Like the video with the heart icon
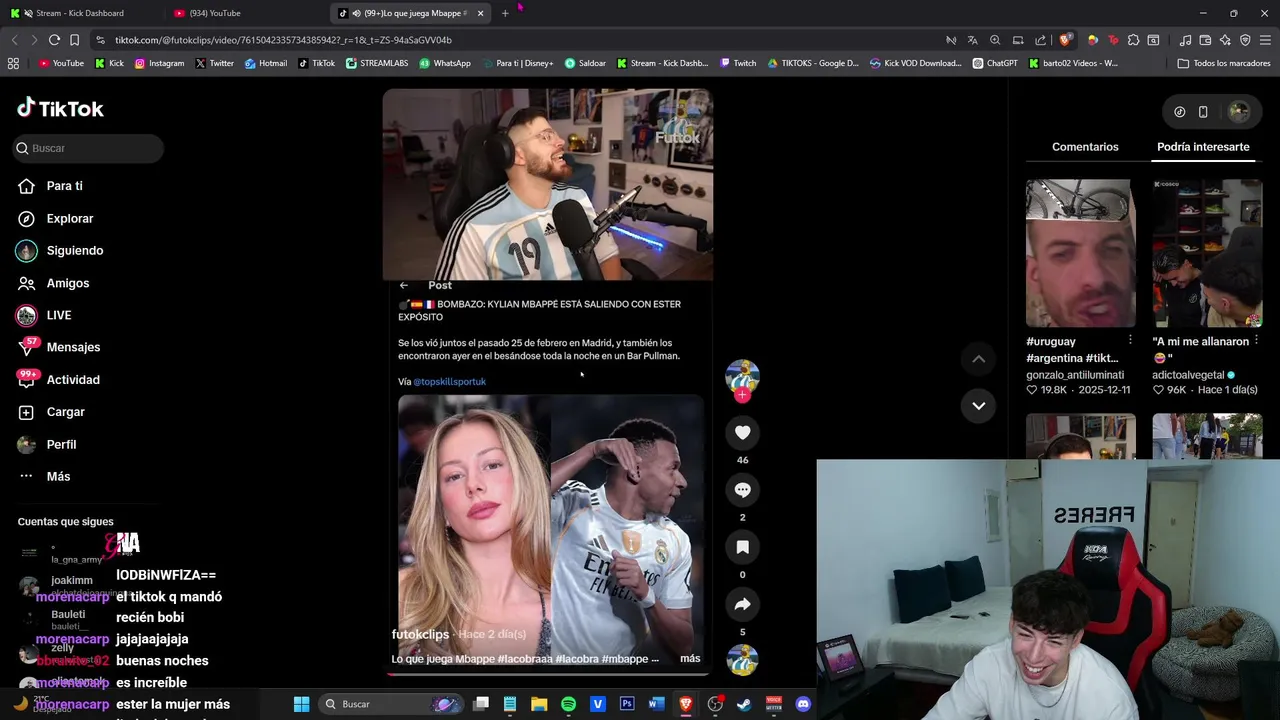Screen dimensions: 1280x720 click(x=742, y=432)
